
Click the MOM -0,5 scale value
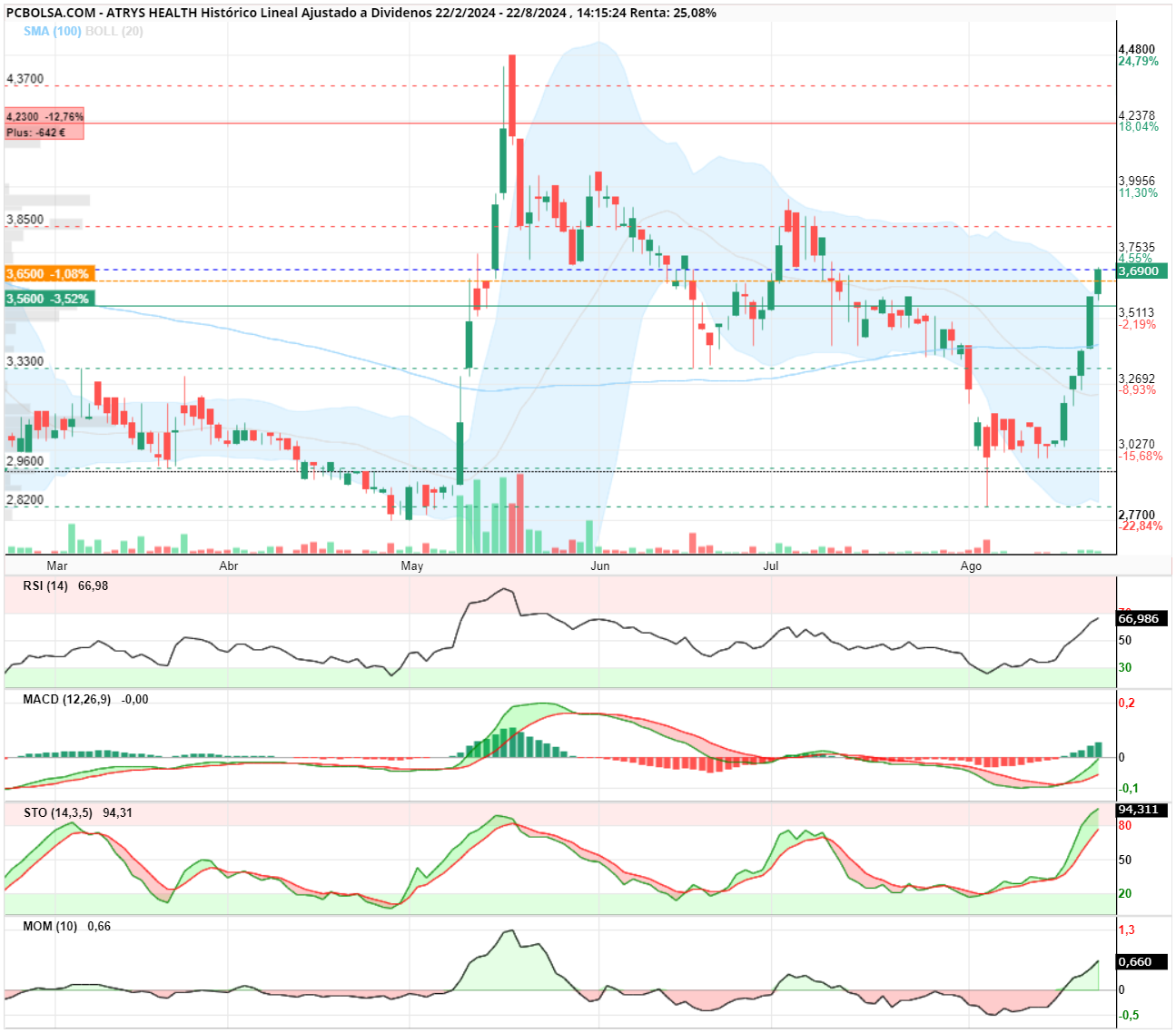coord(1129,1015)
